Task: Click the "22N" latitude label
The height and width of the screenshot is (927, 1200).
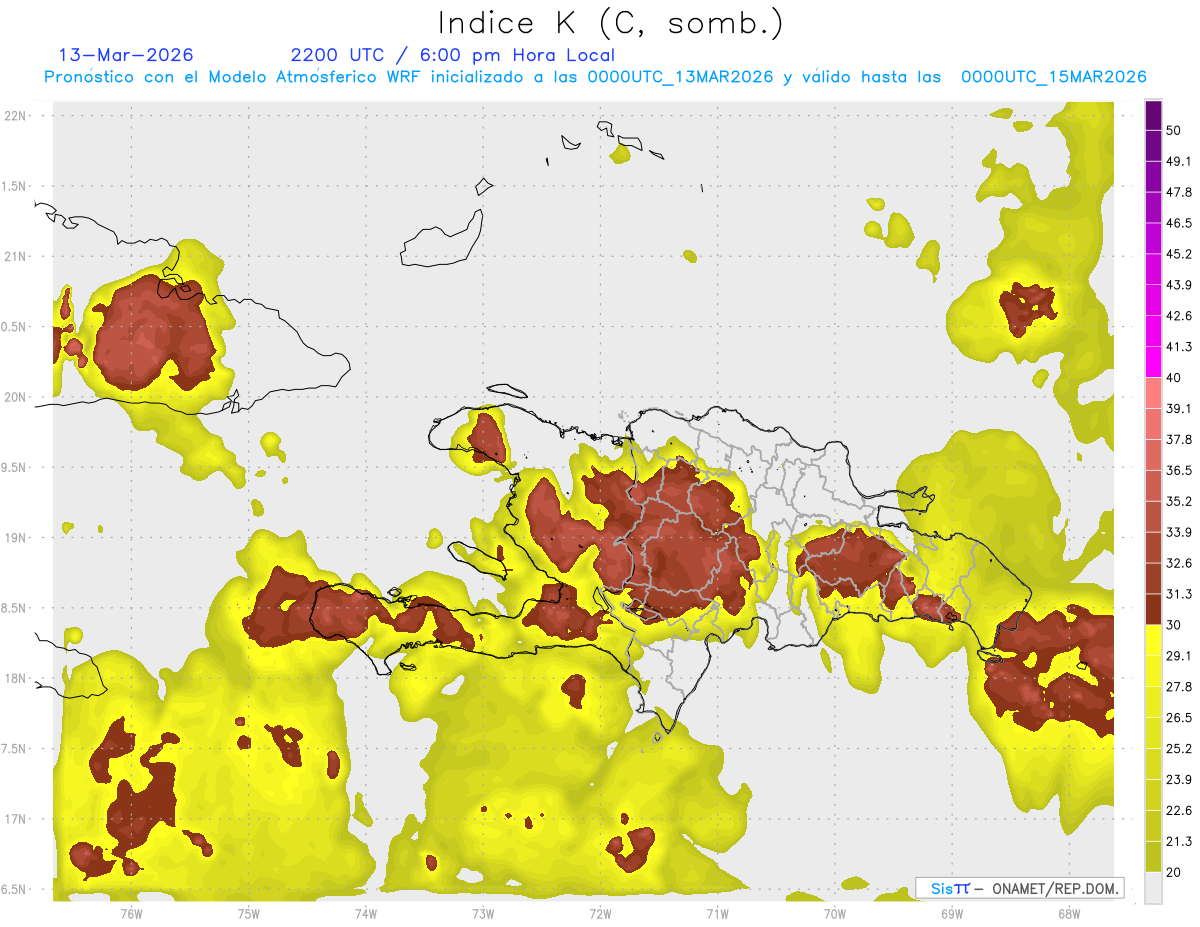Action: (x=14, y=115)
